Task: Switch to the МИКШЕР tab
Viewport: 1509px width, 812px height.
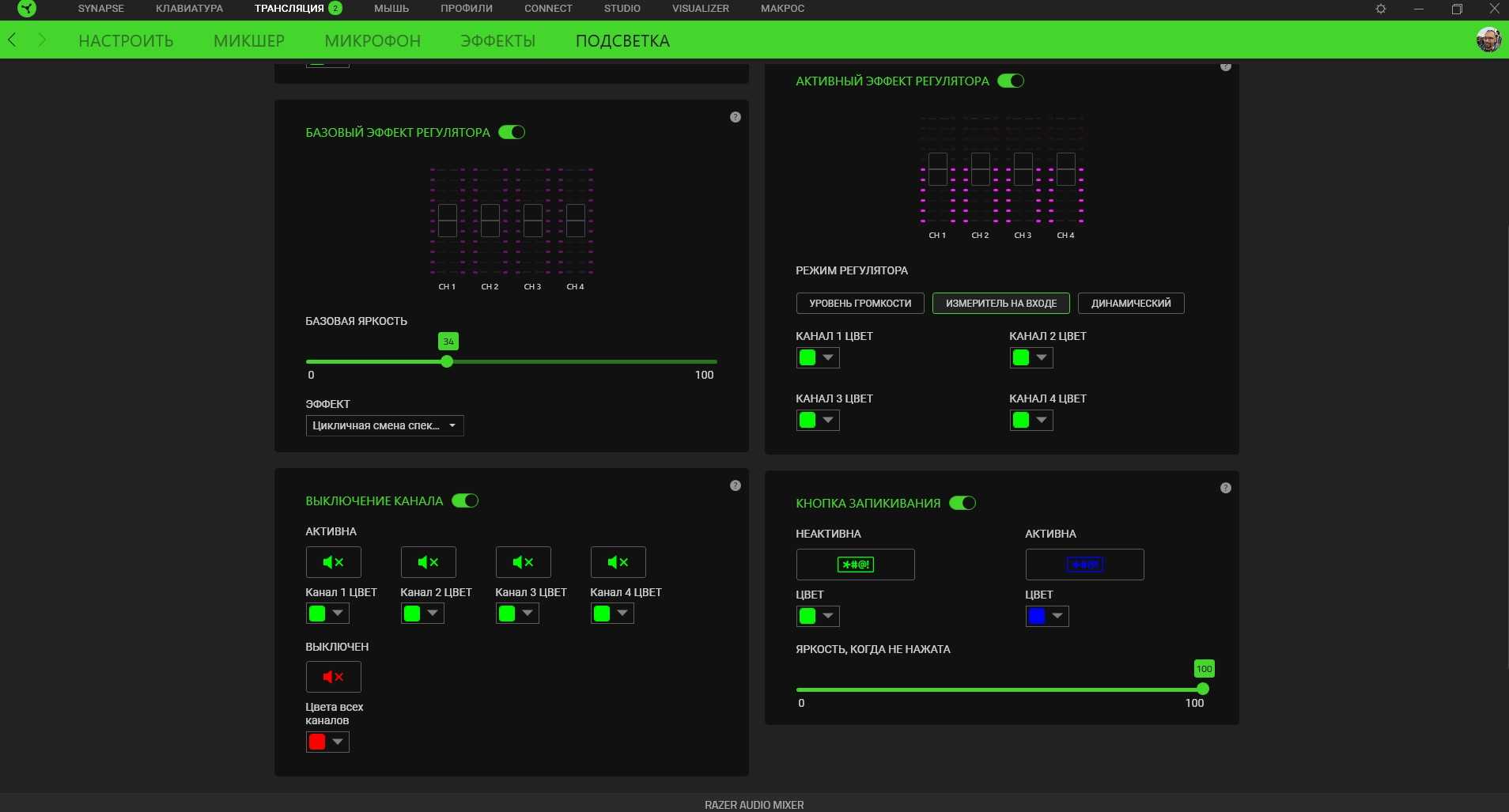Action: pos(248,40)
